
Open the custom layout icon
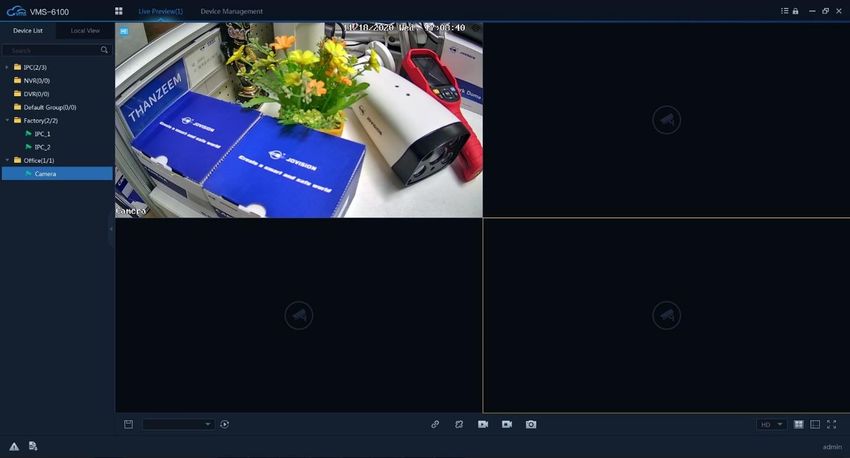point(815,424)
